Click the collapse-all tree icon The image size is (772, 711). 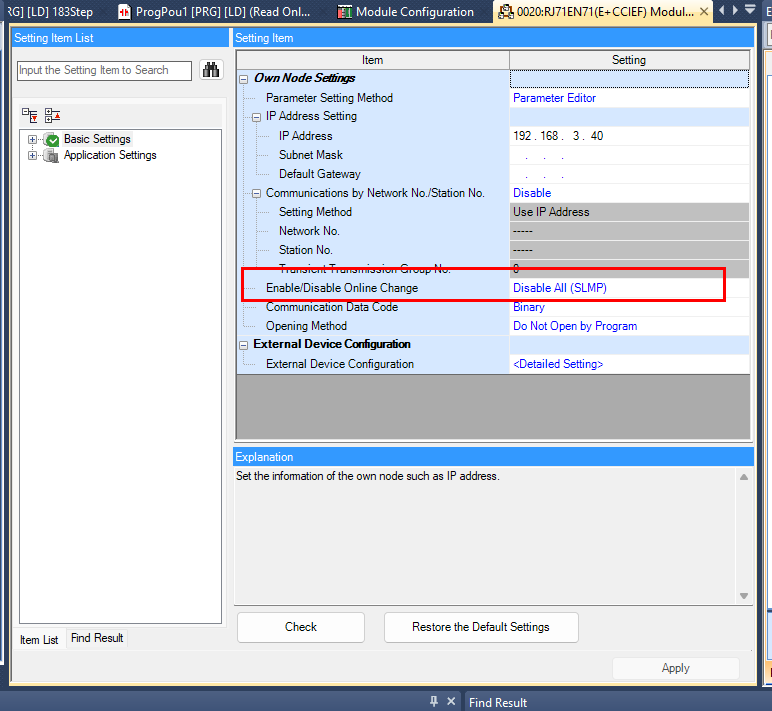53,116
